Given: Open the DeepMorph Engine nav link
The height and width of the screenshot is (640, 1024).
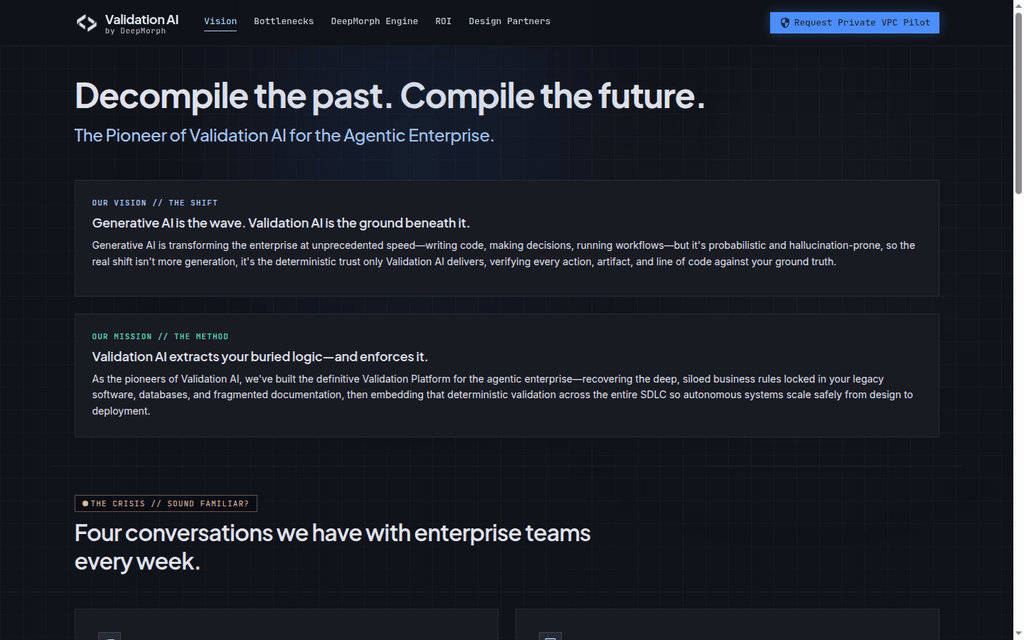Looking at the screenshot, I should coord(374,22).
